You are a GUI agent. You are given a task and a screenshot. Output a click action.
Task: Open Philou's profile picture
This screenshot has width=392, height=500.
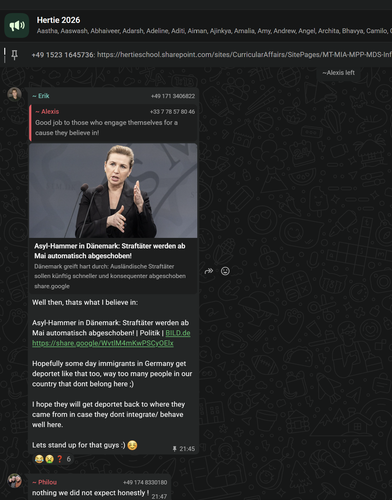[14, 481]
